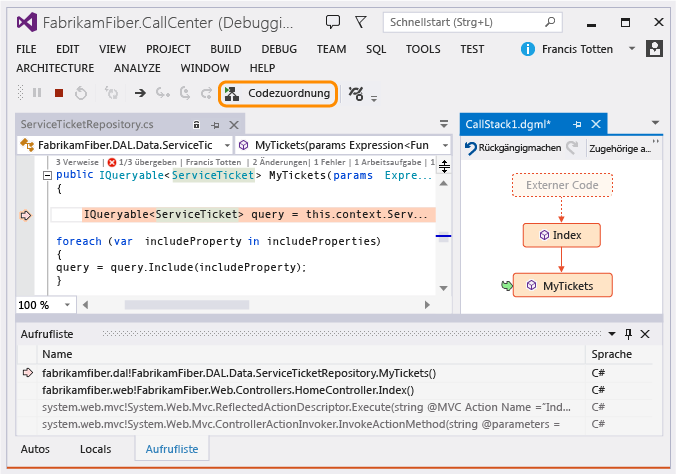Viewport: 676px width, 474px height.
Task: Click editor horizontal scrollbar right arrow
Action: click(427, 305)
